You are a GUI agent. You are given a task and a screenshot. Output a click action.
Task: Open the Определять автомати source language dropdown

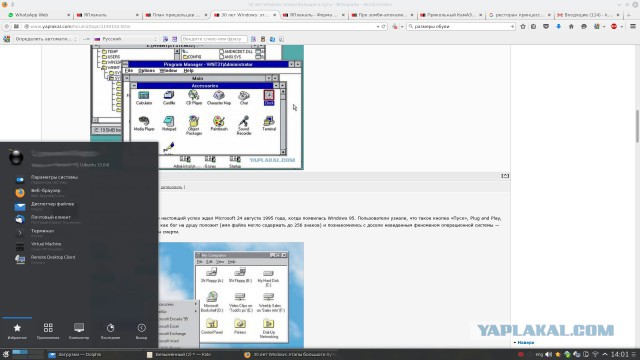(x=45, y=39)
